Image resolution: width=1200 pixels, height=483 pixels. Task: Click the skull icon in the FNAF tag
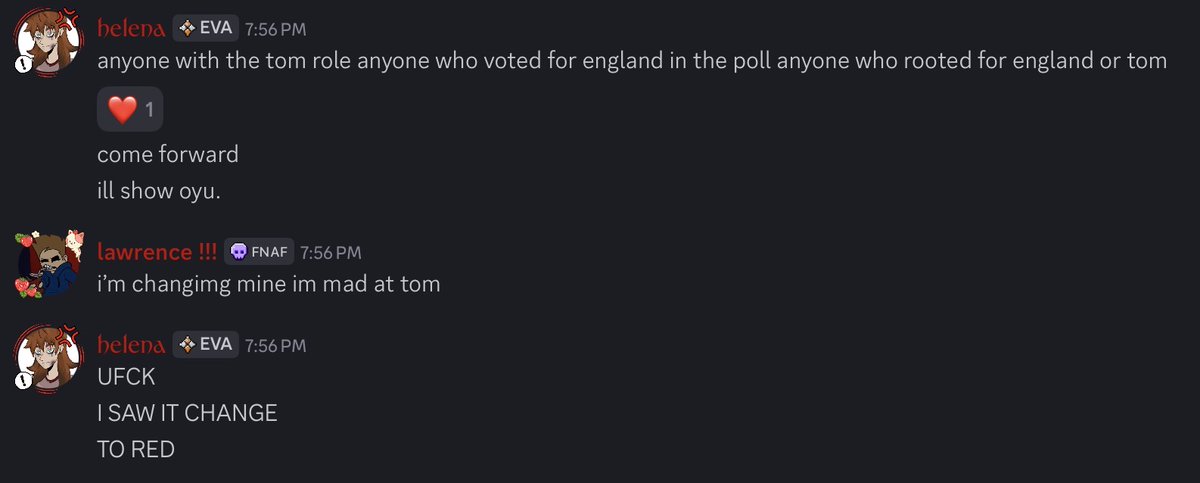click(239, 252)
